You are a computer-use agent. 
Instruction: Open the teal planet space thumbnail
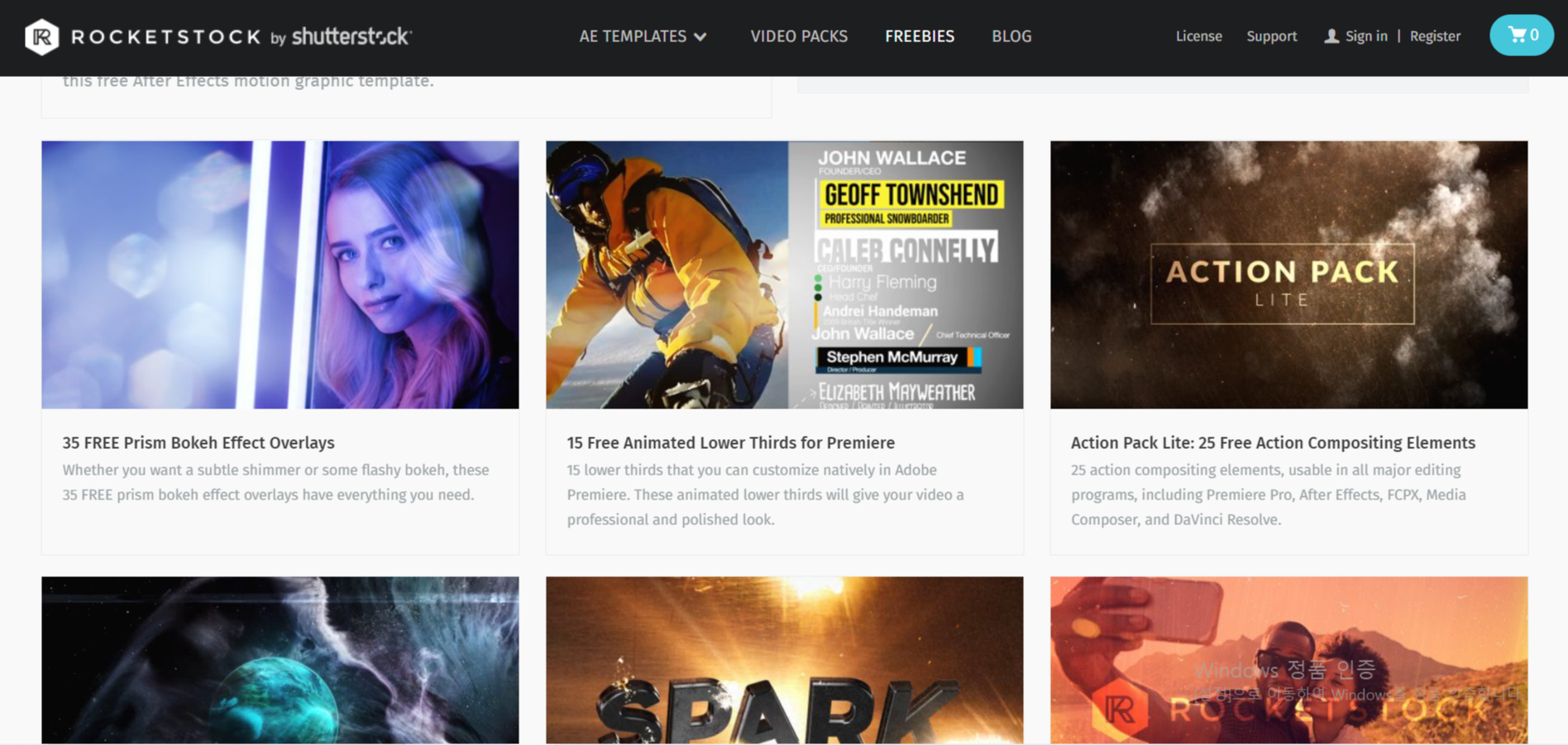tap(280, 660)
